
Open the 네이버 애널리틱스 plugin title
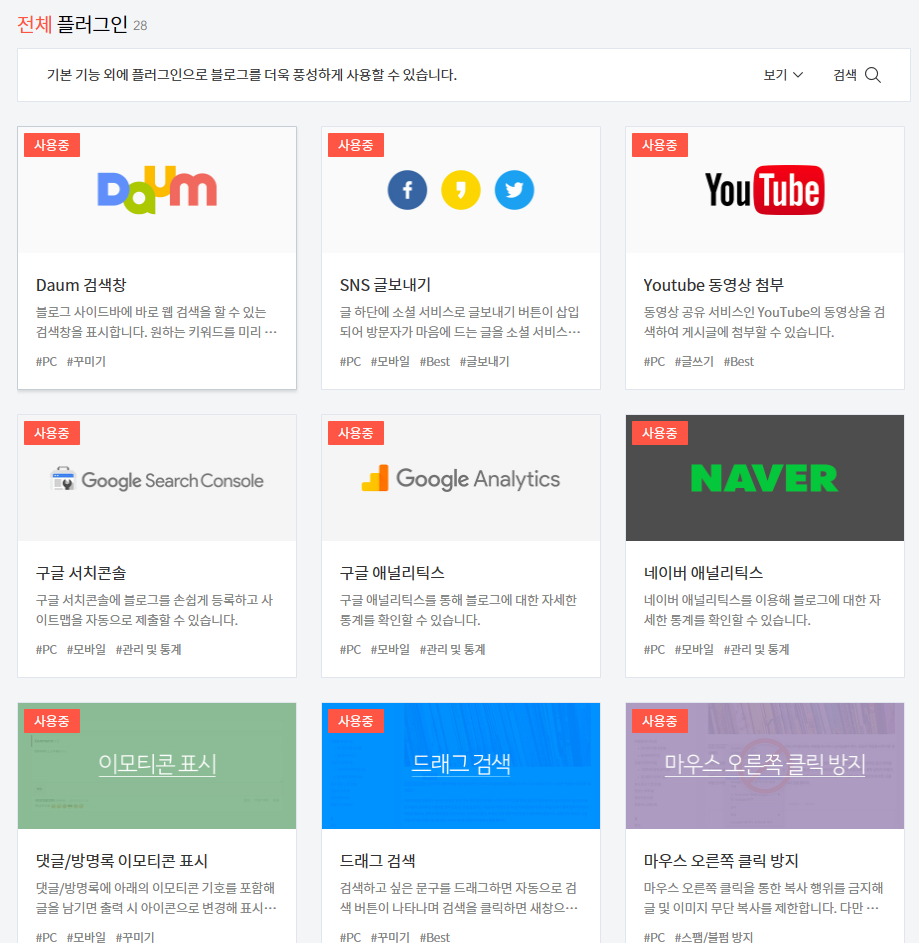[703, 573]
